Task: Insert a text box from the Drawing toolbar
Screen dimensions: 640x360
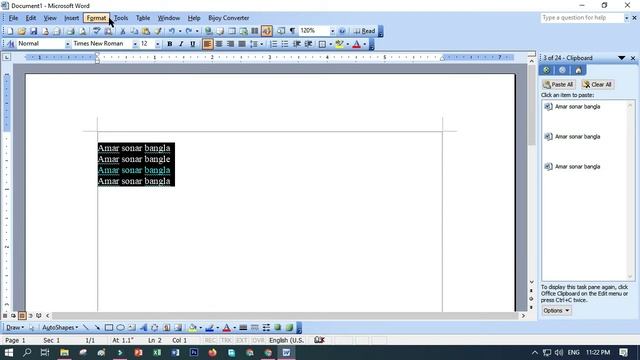Action: (132, 327)
